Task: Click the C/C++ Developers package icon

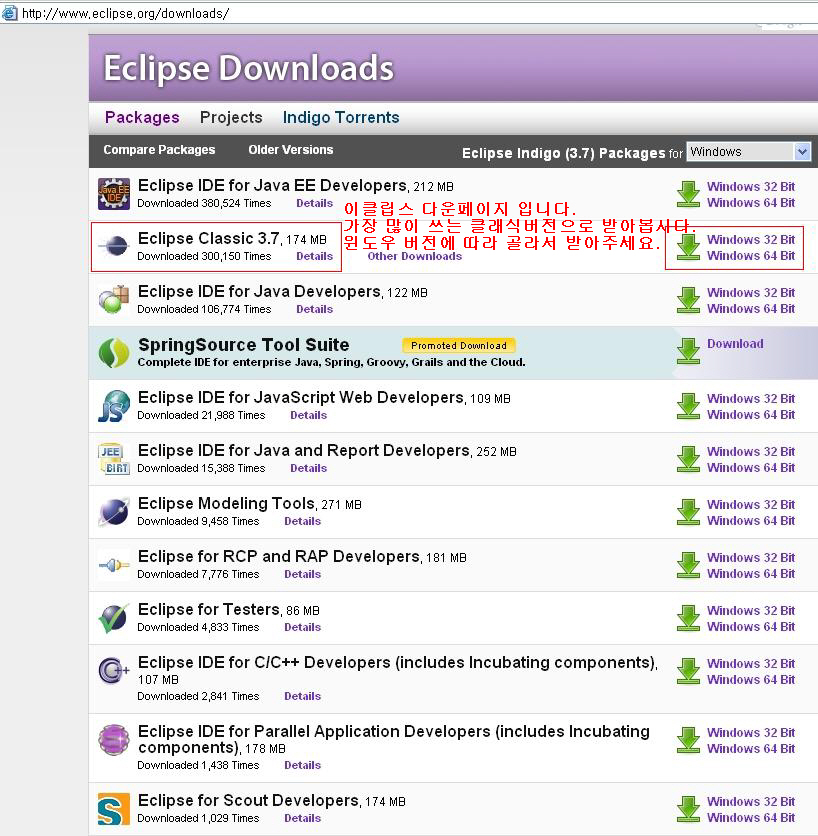Action: [114, 670]
